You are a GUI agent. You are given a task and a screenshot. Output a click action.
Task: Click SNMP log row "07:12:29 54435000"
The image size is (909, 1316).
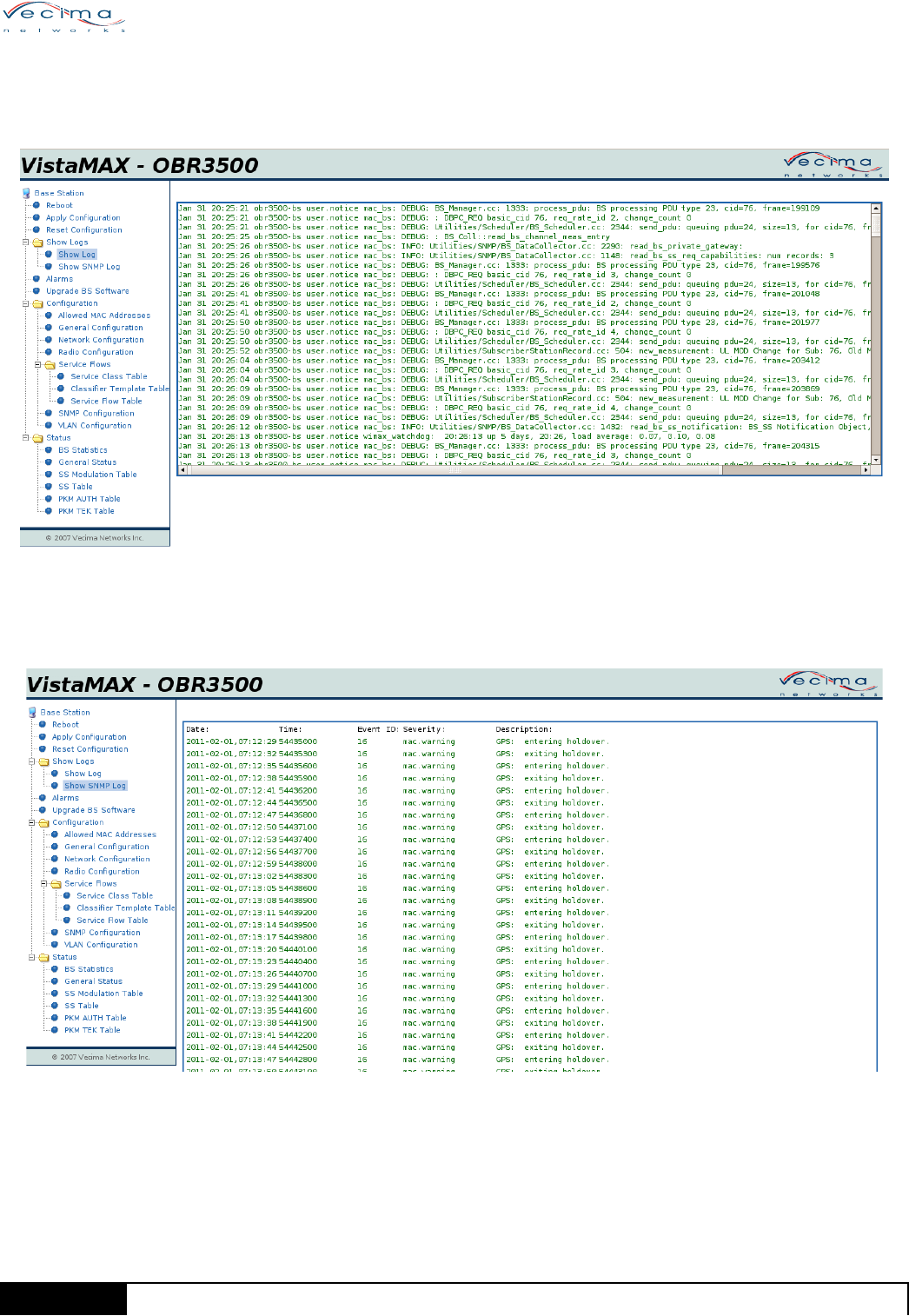point(397,741)
